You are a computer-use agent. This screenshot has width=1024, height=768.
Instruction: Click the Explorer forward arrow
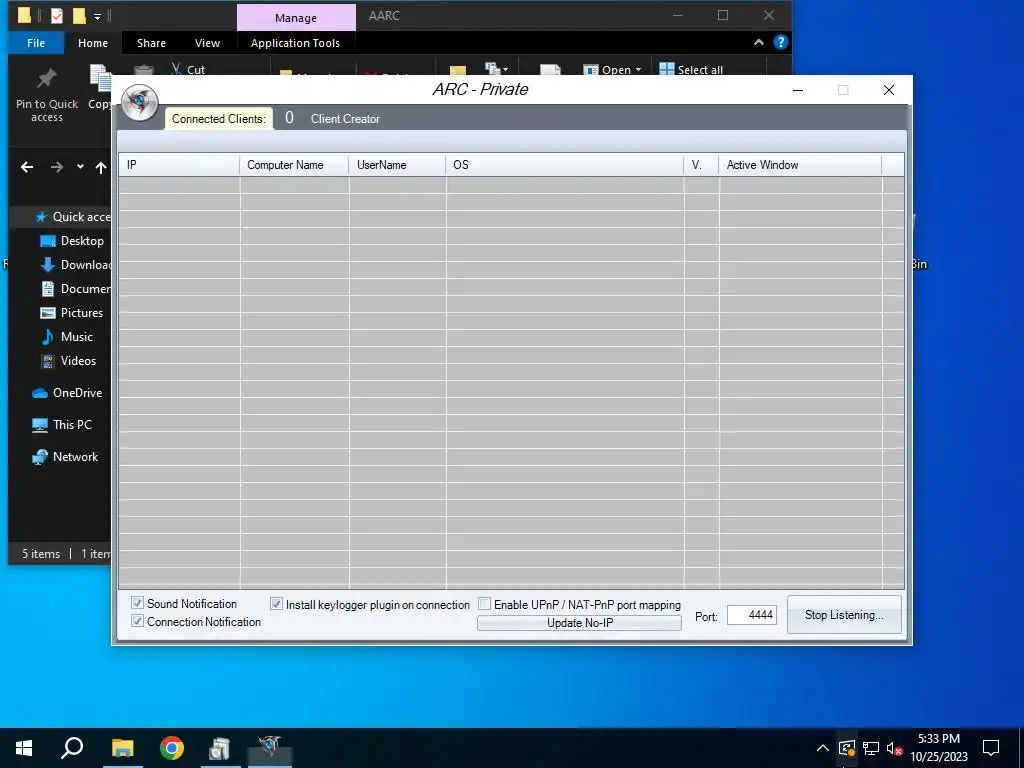click(57, 167)
